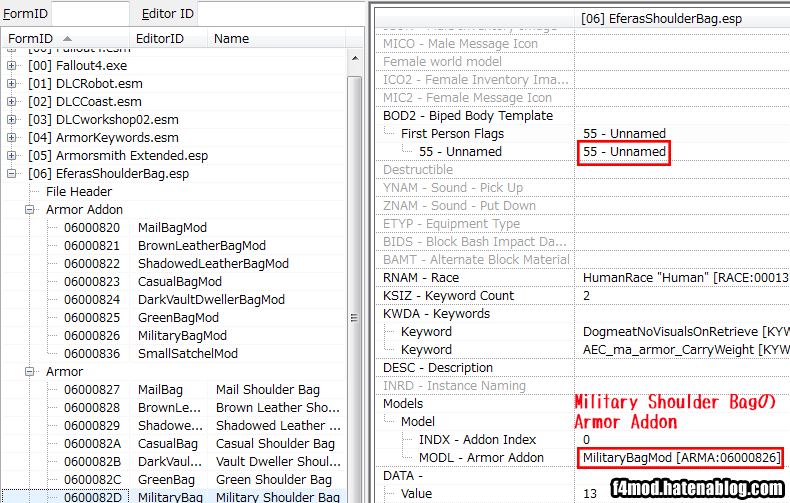Image resolution: width=790 pixels, height=503 pixels.
Task: Expand the [04] ArmorKeywords.esm node
Action: pyautogui.click(x=12, y=138)
